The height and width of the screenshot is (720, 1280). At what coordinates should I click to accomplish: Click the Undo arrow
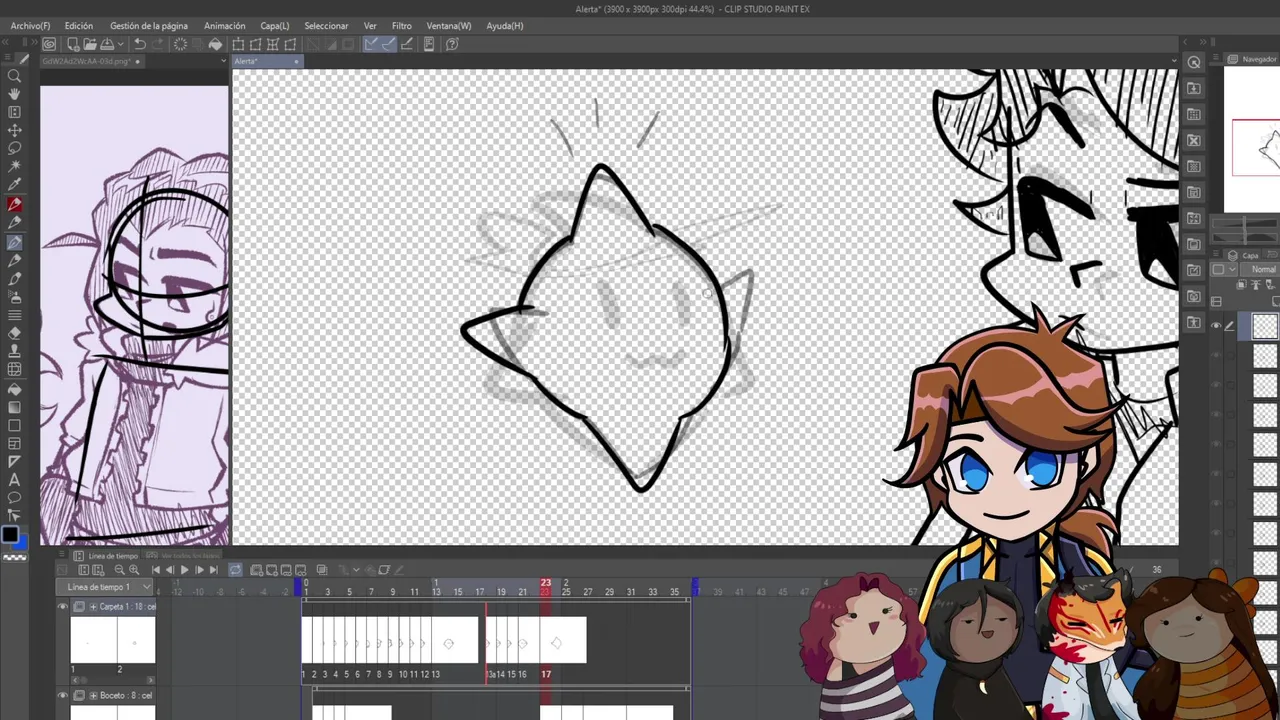tap(140, 44)
